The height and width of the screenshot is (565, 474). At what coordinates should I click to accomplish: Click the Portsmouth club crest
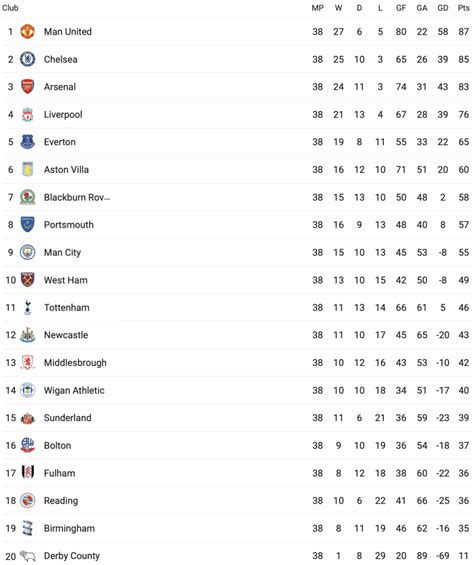[27, 225]
